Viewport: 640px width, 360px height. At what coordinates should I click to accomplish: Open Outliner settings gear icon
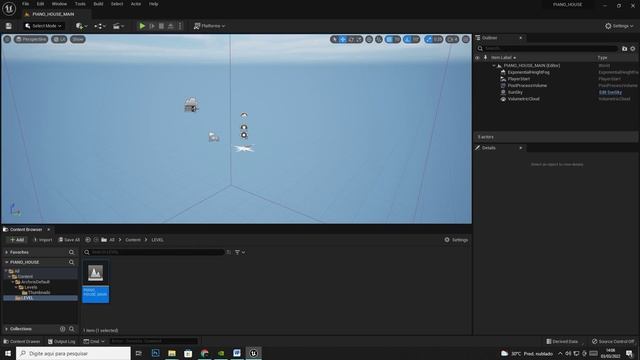coord(633,49)
